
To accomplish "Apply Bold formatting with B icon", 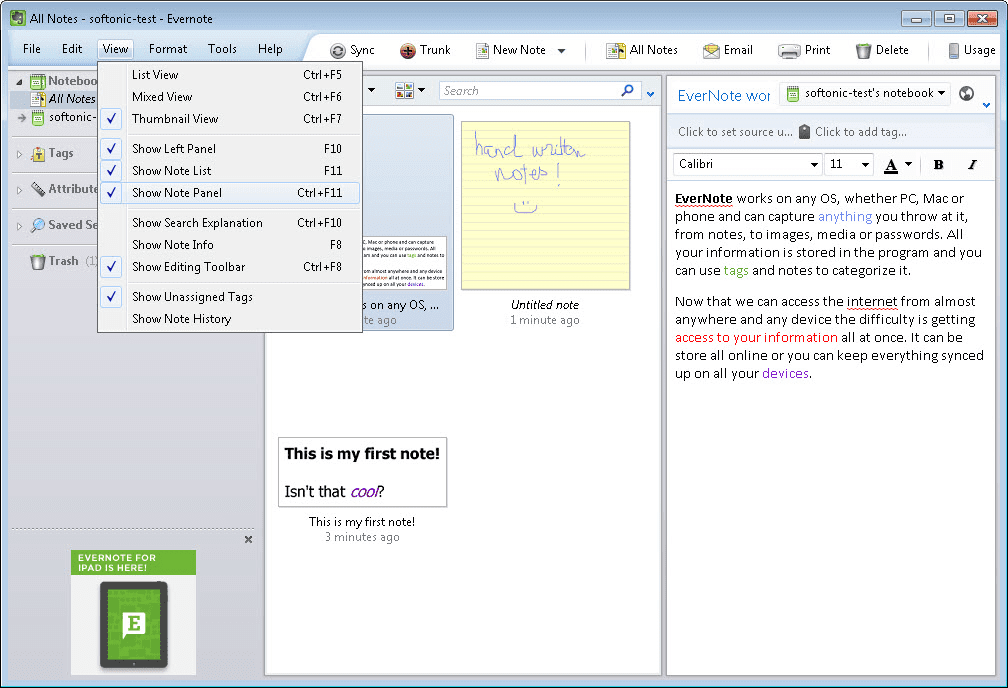I will tap(939, 165).
